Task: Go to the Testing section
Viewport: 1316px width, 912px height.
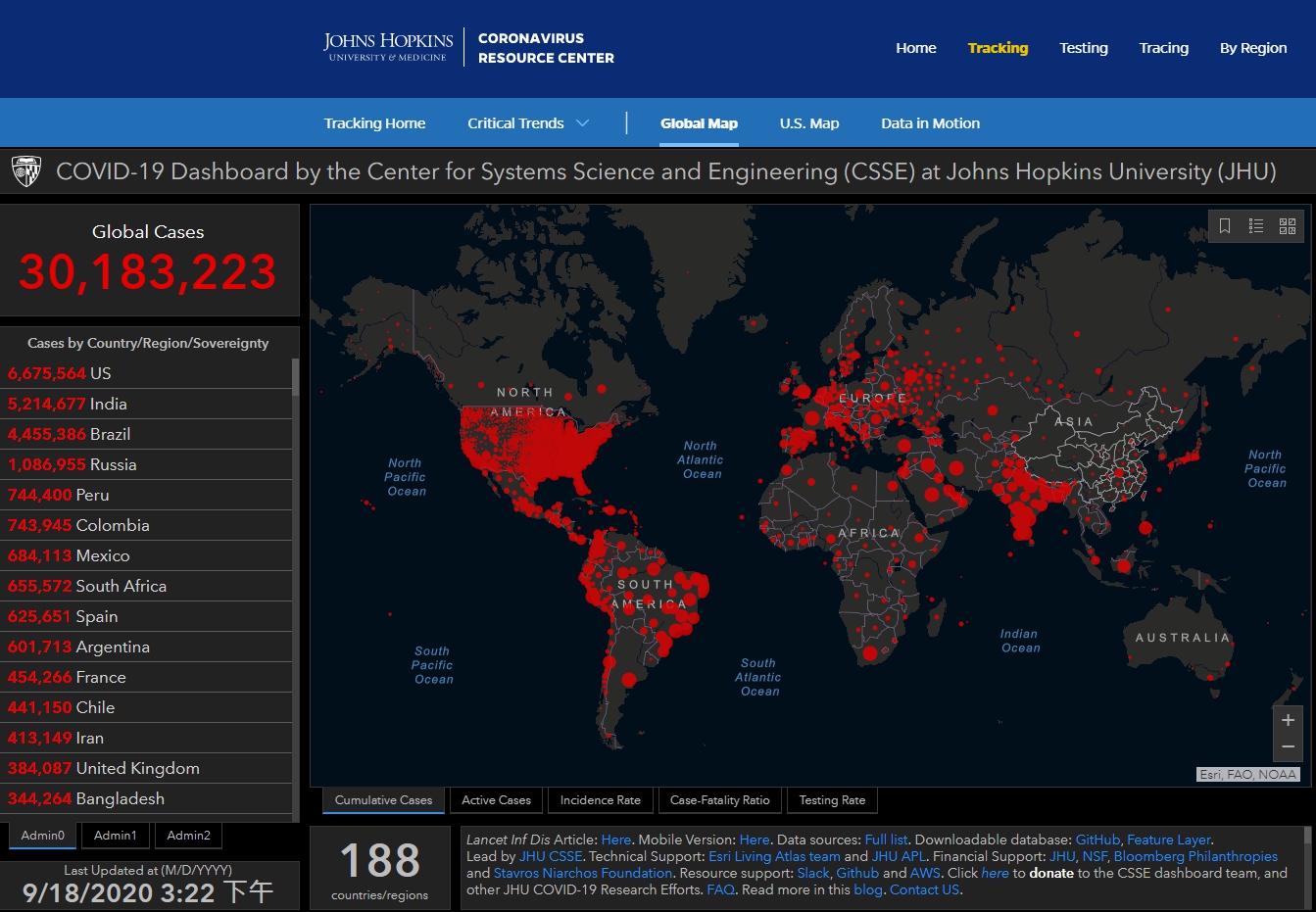Action: (x=1084, y=48)
